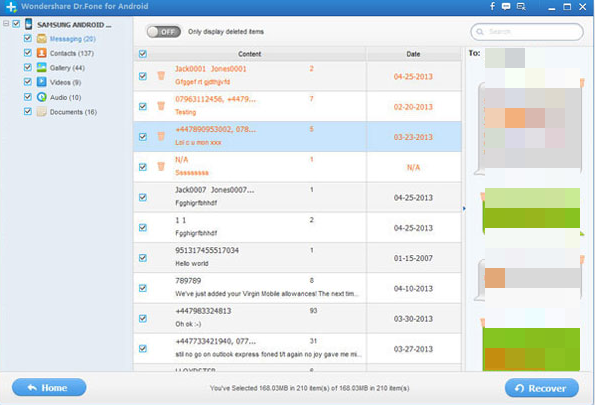The height and width of the screenshot is (405, 595).
Task: Click trash icon on +447890953002 row
Action: 161,136
